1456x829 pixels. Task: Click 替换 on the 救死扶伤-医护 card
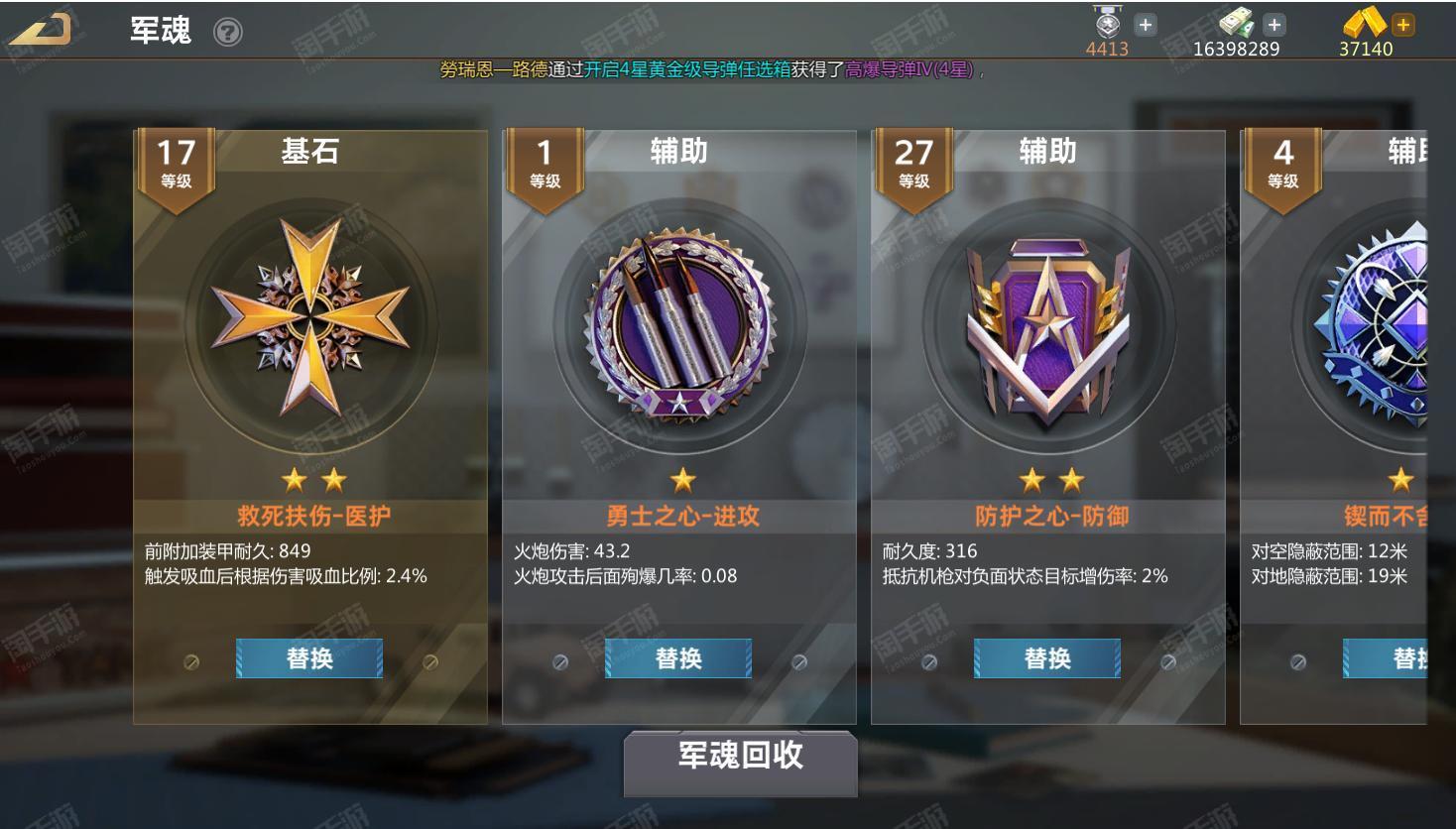click(309, 658)
